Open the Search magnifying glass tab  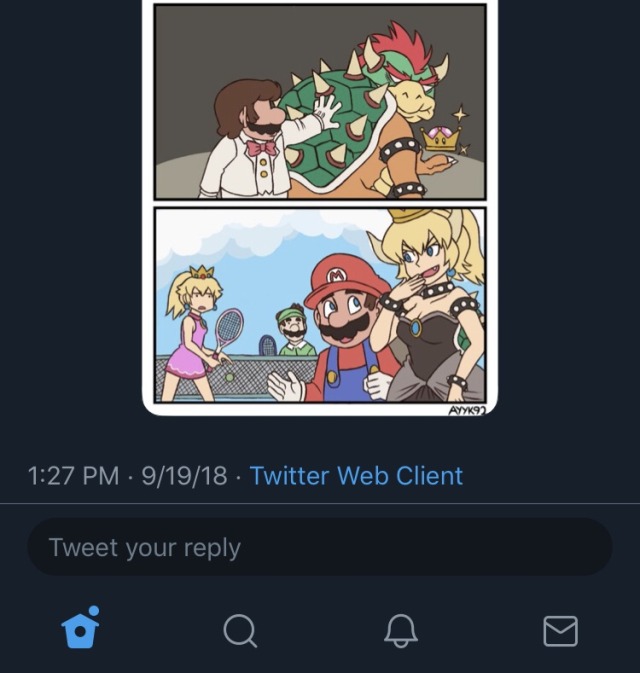(x=240, y=631)
